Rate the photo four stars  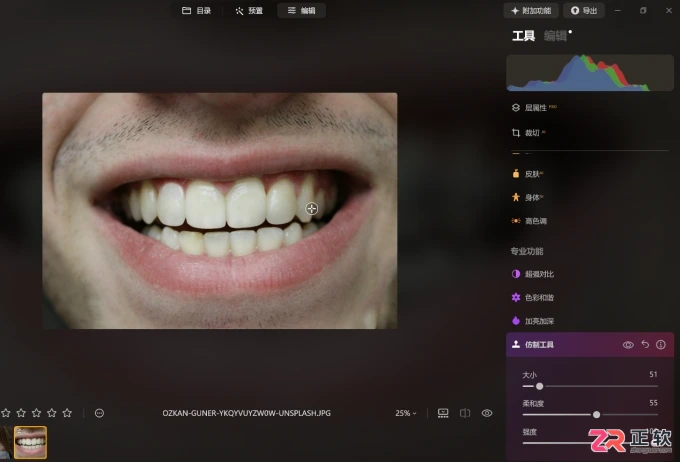tap(52, 413)
